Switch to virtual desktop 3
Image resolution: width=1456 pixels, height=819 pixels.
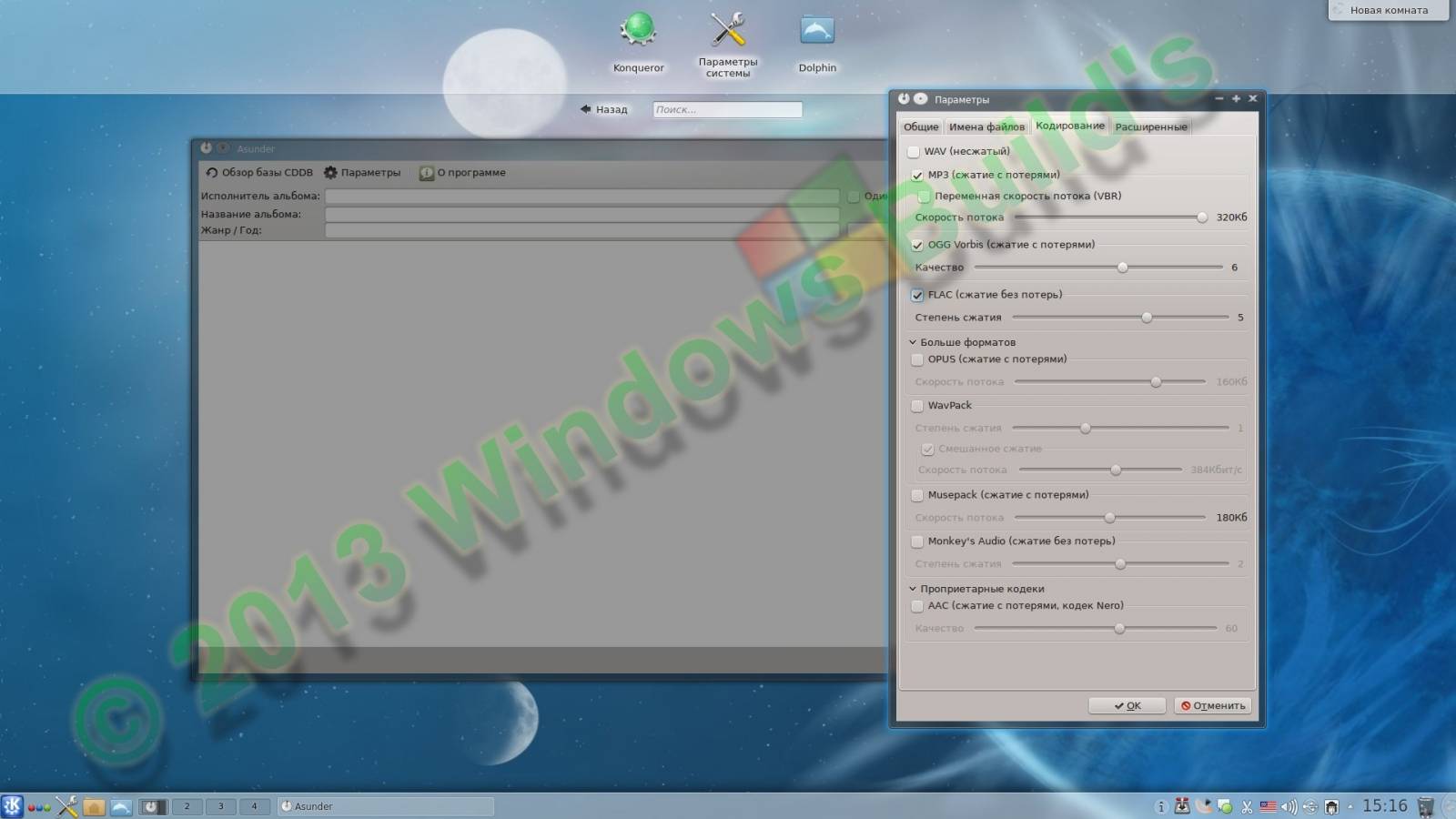[221, 806]
